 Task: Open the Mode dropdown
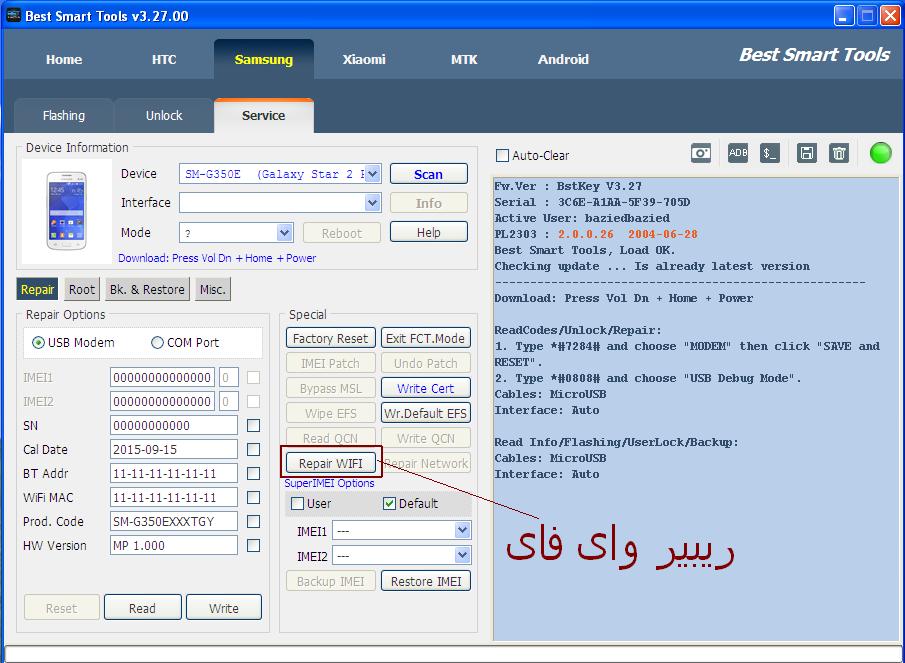[285, 233]
